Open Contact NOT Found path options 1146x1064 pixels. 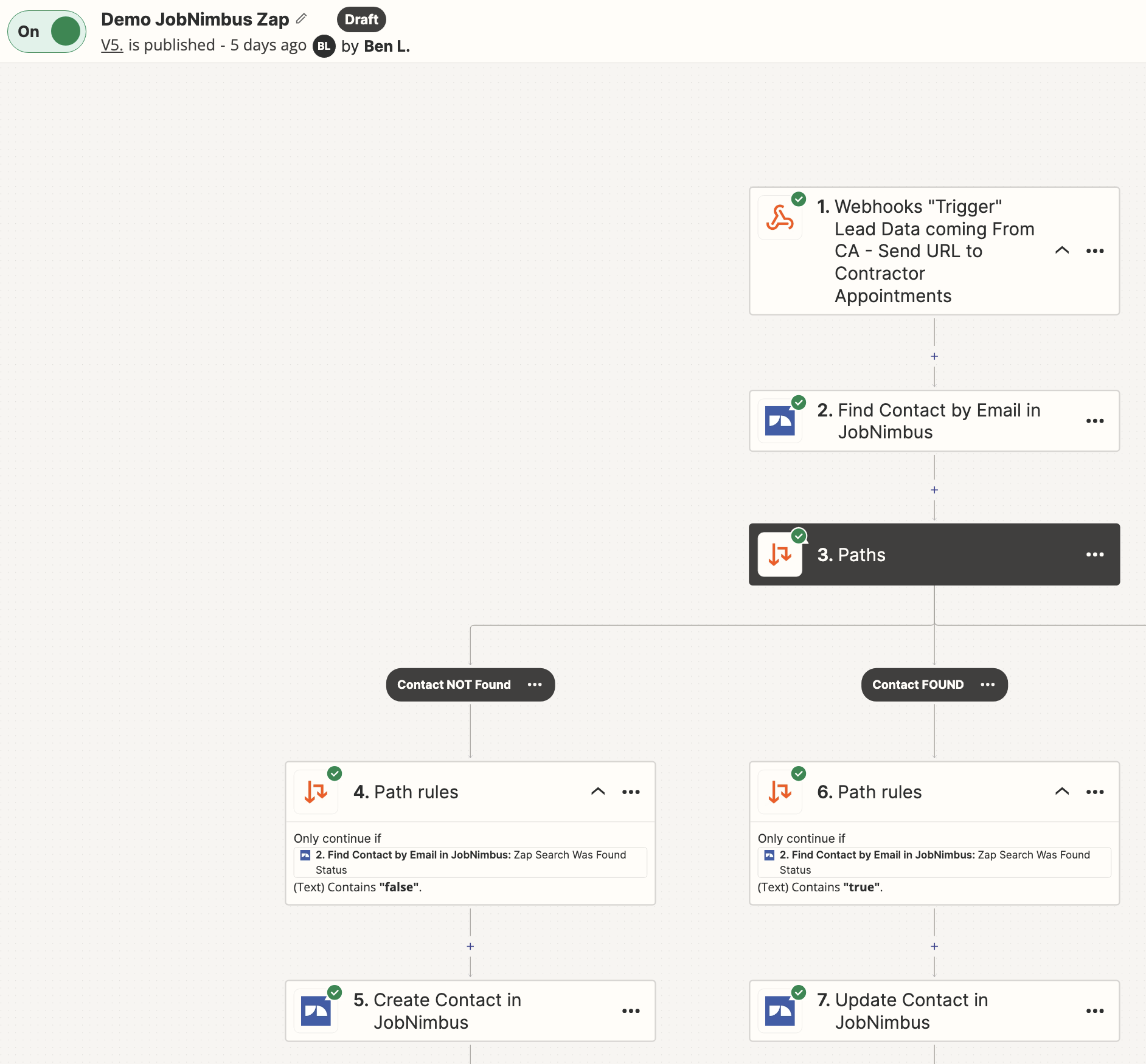(x=535, y=685)
